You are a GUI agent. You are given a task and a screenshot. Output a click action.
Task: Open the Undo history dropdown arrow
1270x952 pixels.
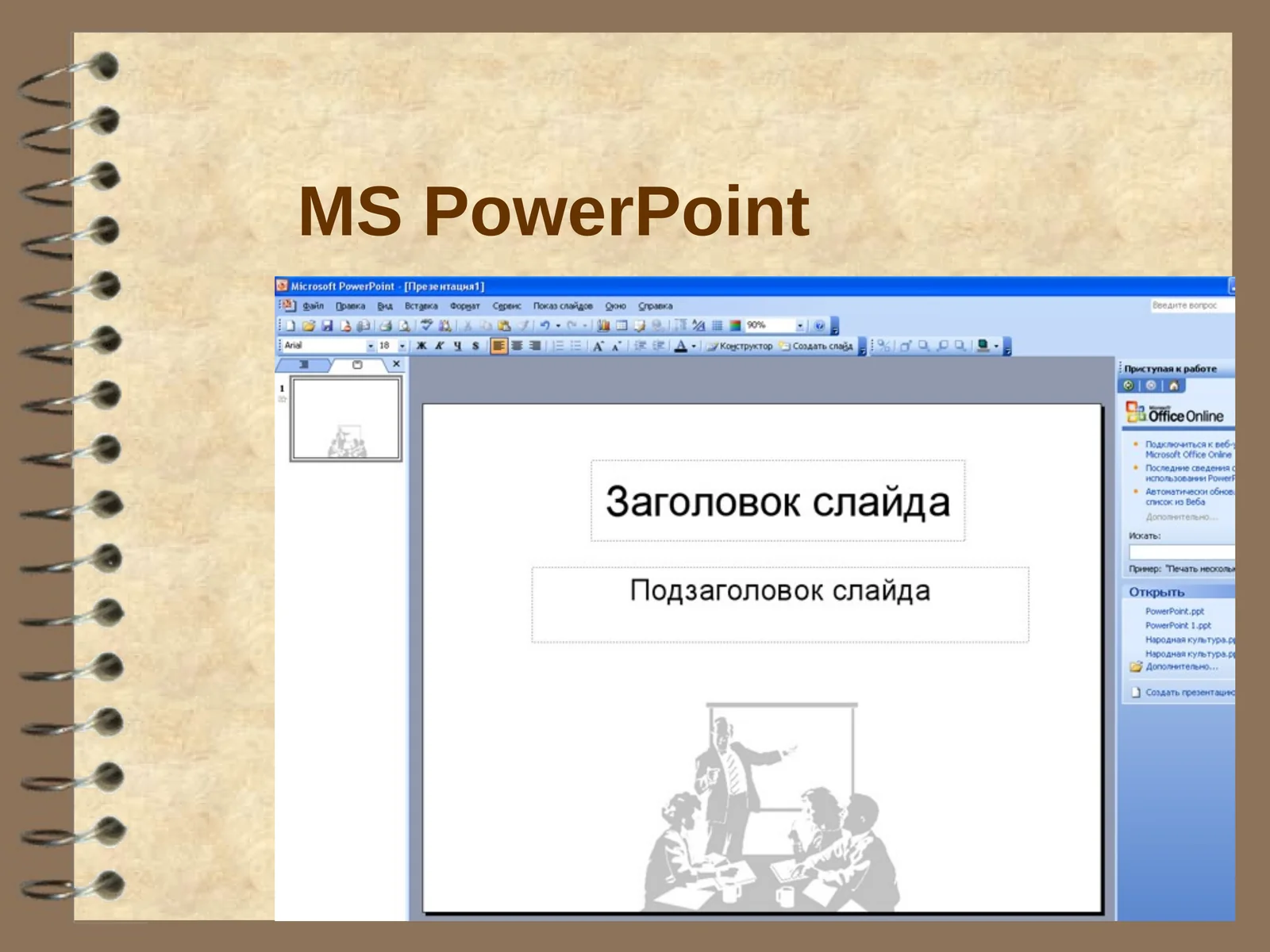[558, 325]
